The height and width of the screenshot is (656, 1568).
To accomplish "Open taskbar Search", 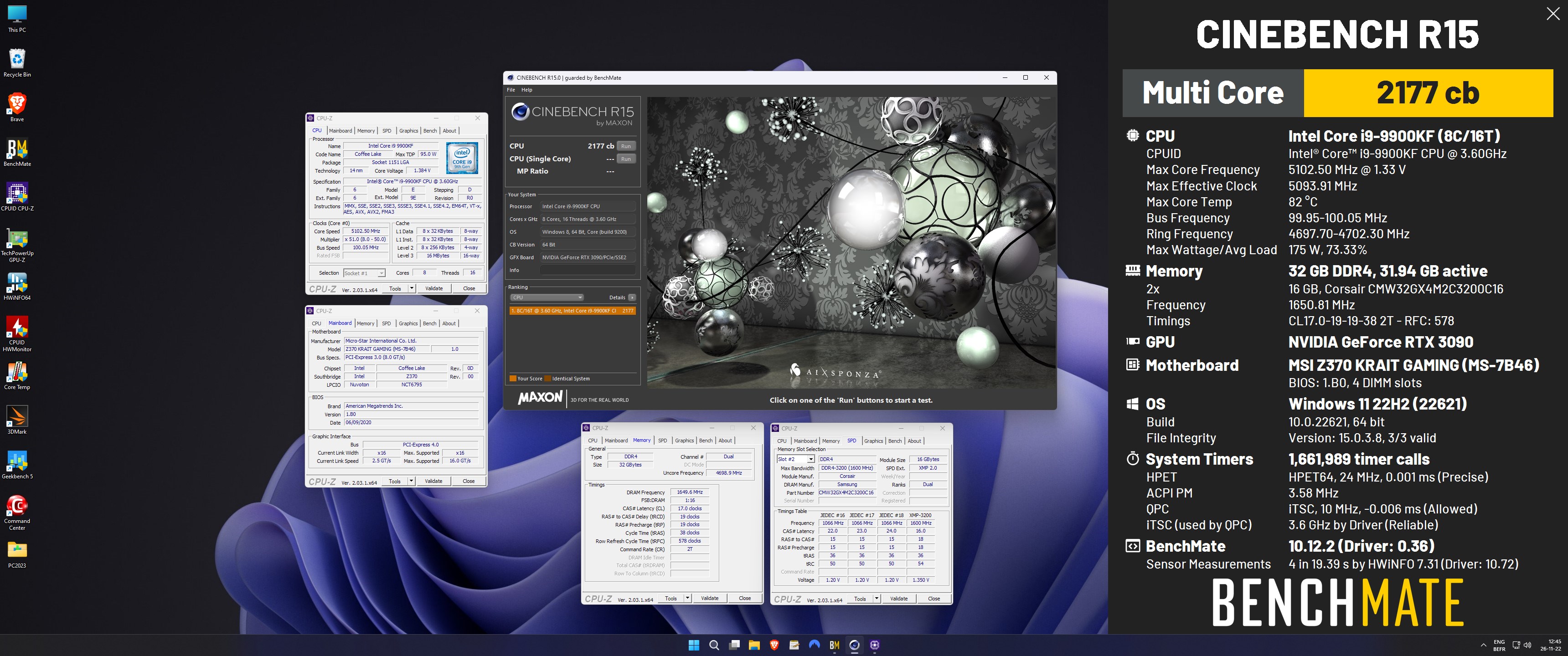I will (714, 645).
